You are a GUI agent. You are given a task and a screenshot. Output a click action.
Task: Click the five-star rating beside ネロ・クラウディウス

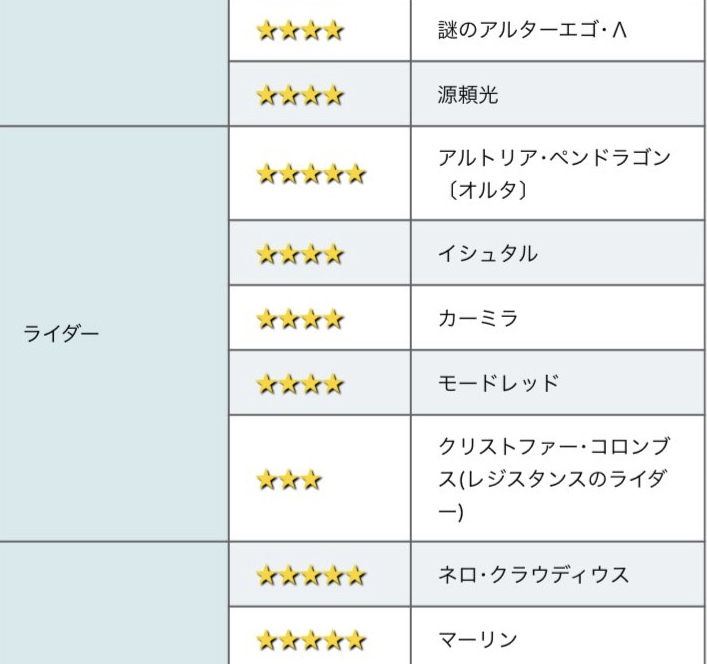pos(311,576)
